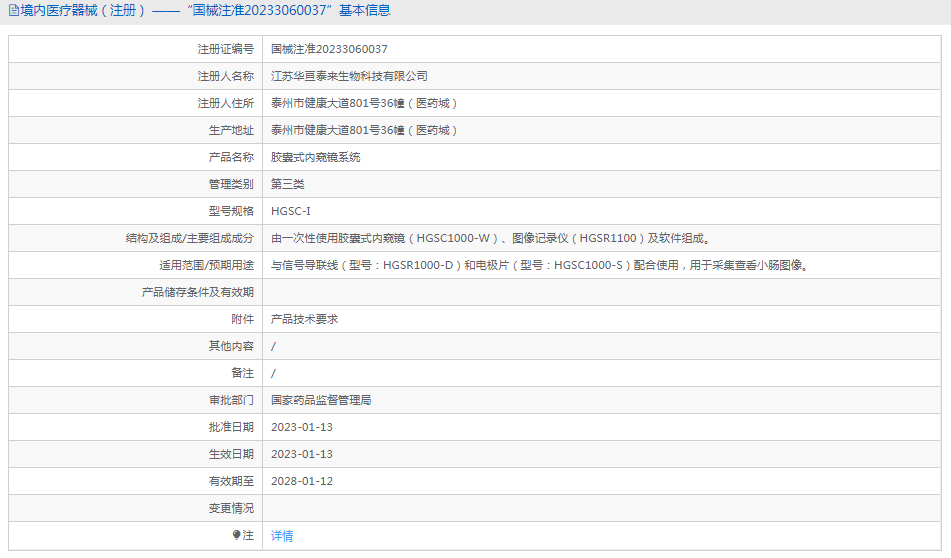This screenshot has width=951, height=558.
Task: Click the 注册人名称 label
Action: (x=226, y=76)
